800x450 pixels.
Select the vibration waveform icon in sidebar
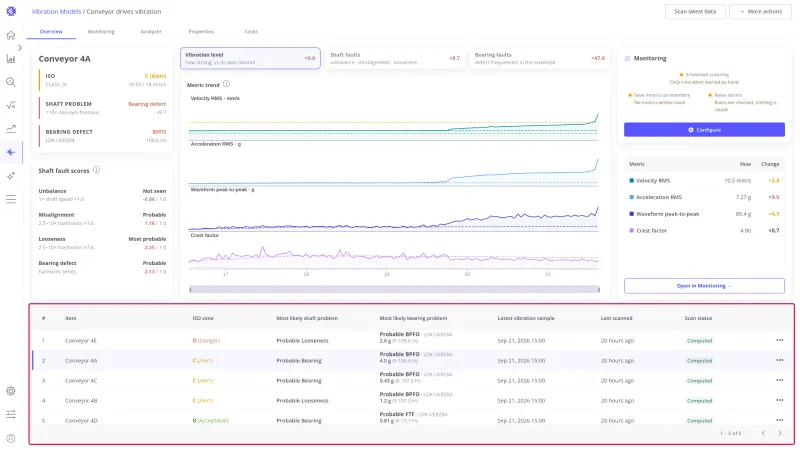click(x=11, y=153)
